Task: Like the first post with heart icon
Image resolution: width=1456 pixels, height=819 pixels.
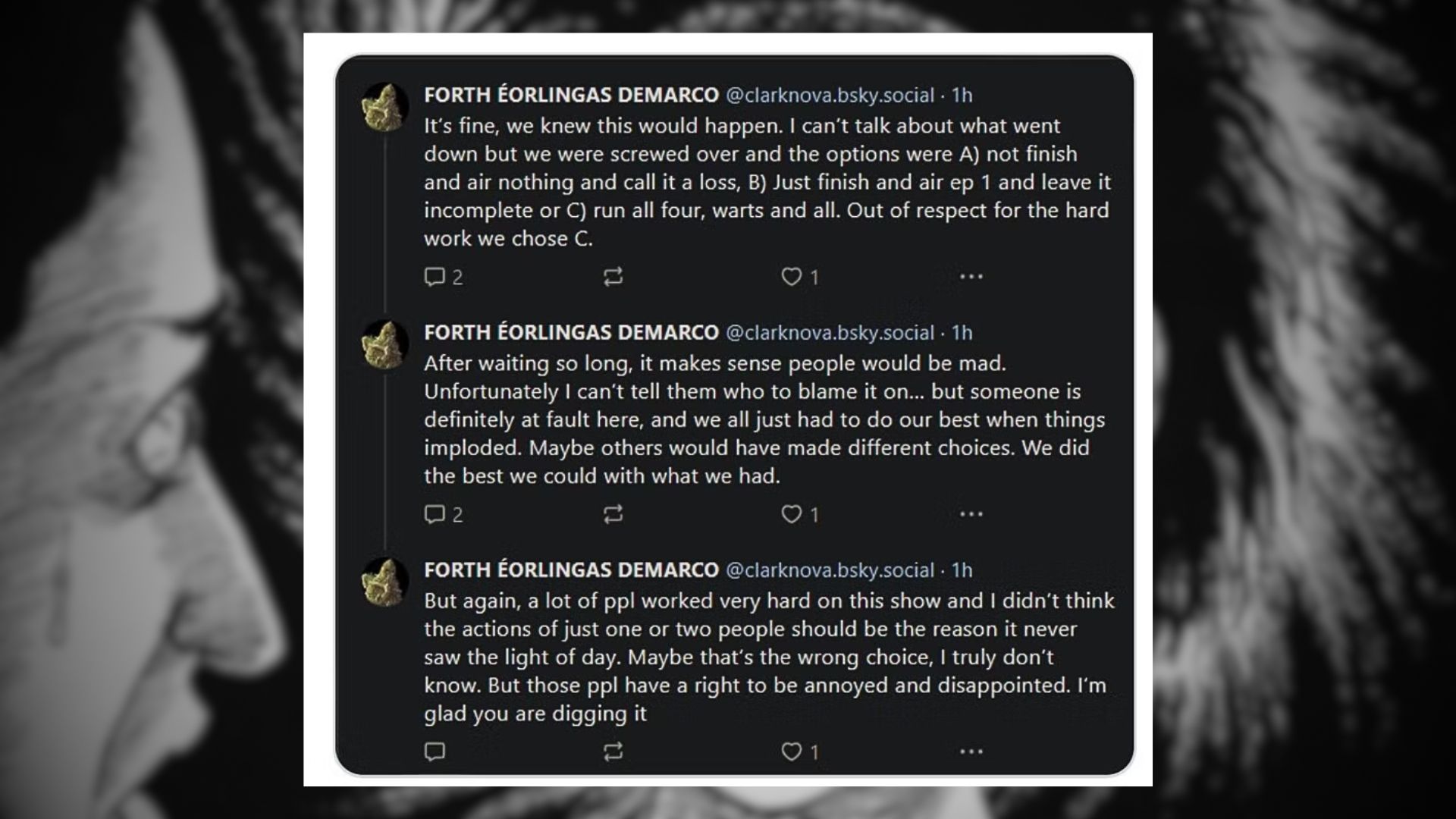Action: pos(791,277)
